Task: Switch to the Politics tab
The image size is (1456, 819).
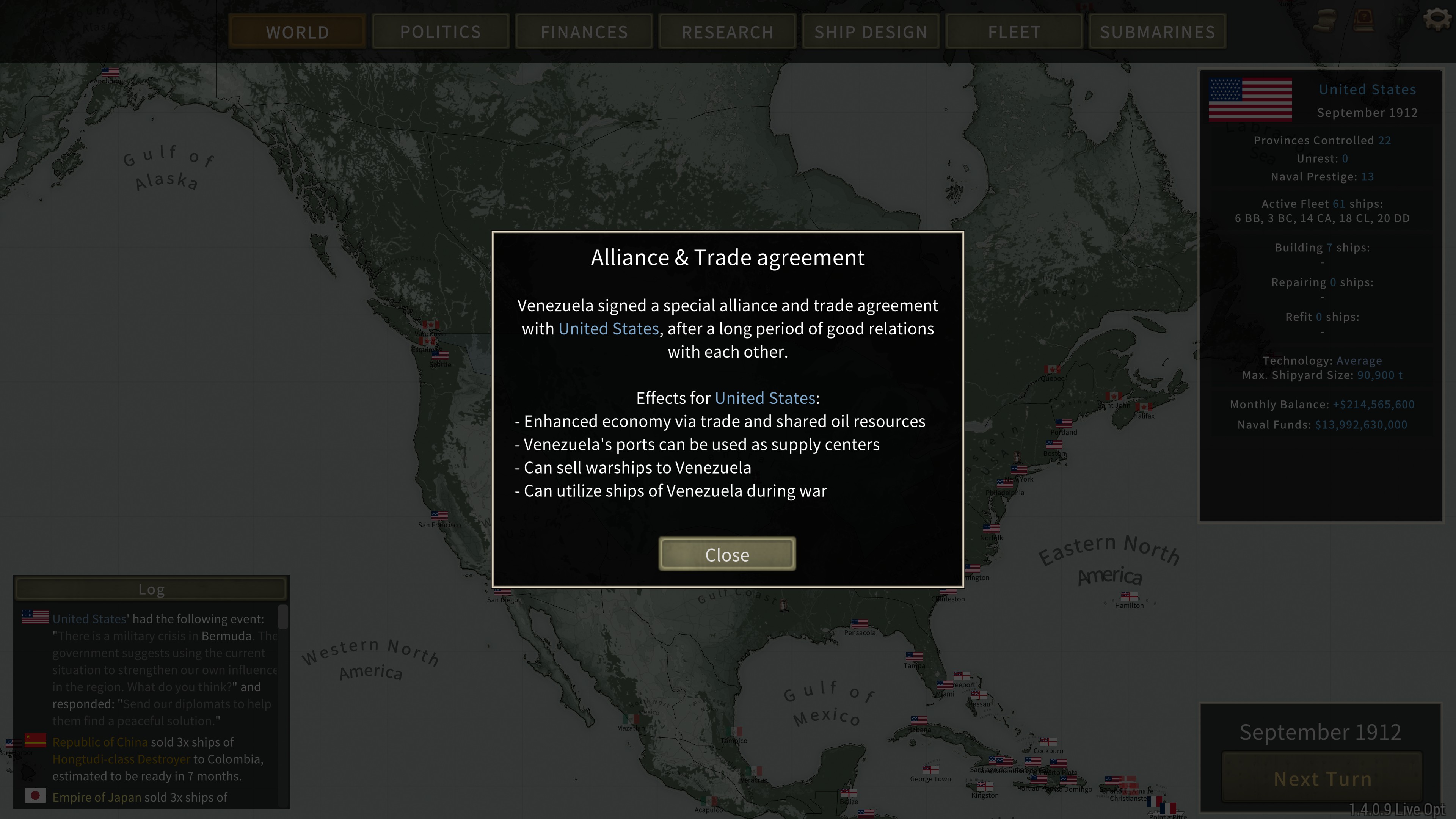Action: [440, 32]
